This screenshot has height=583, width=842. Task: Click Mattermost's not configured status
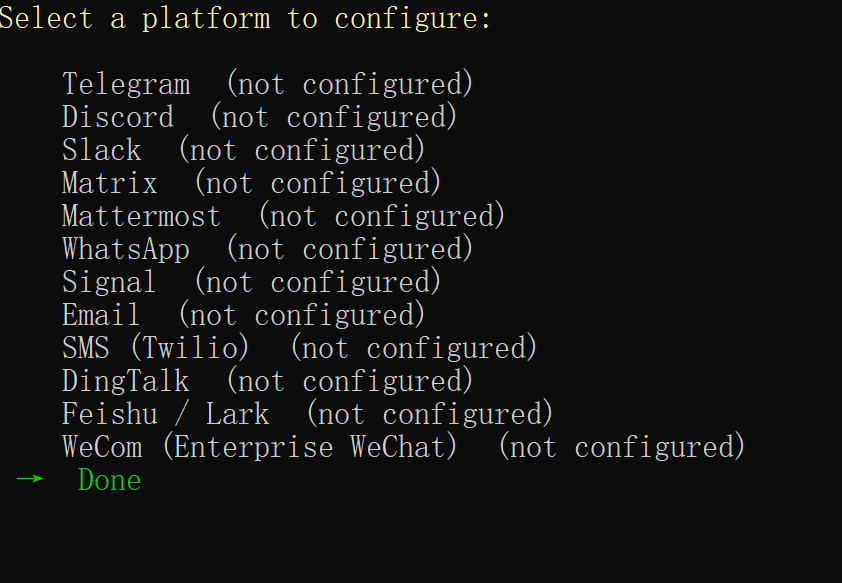pos(382,216)
